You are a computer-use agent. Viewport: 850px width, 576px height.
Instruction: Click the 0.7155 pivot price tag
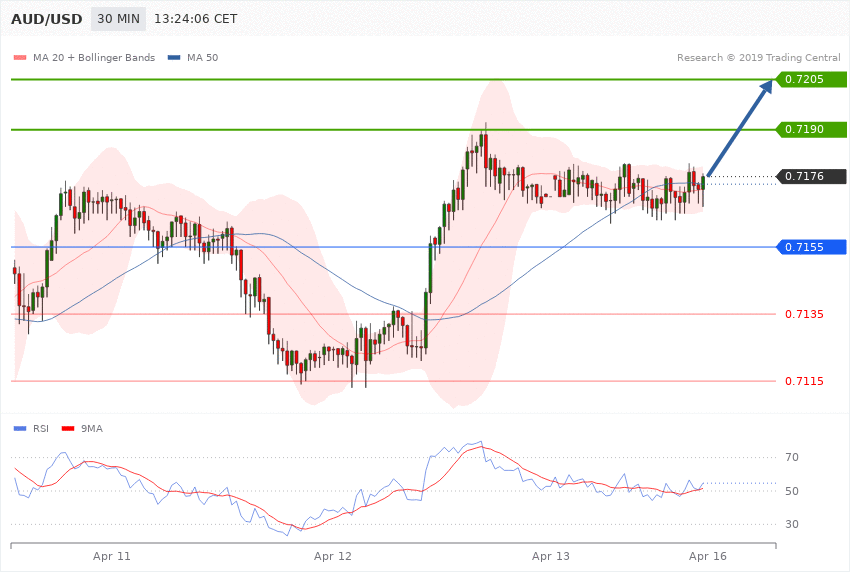point(811,247)
